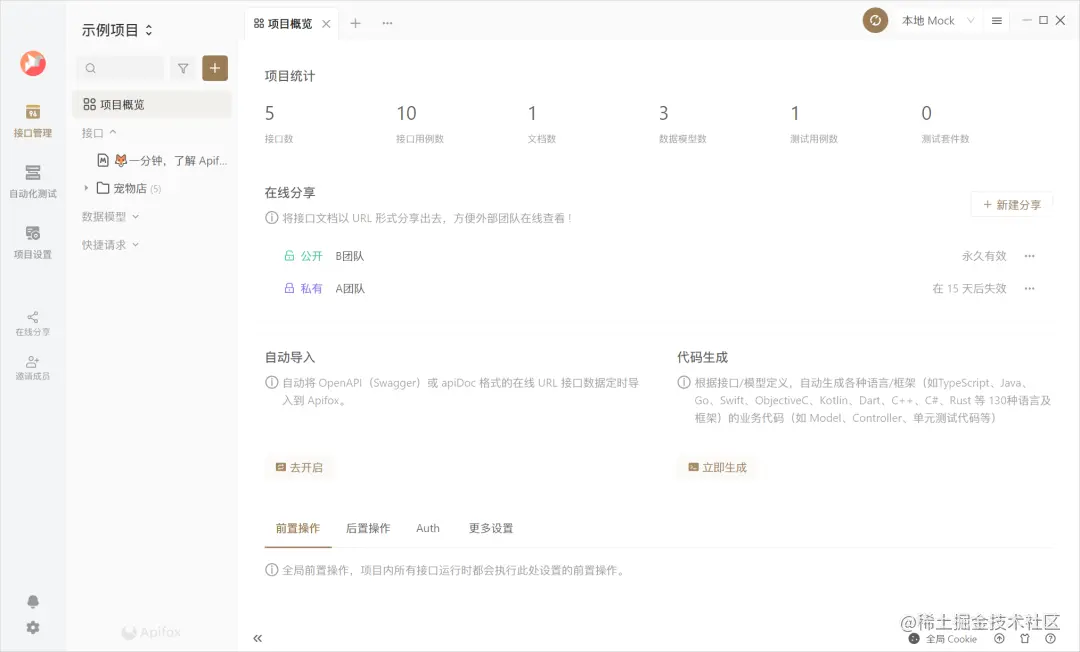Open 全局 Cookie in the status bar

943,639
